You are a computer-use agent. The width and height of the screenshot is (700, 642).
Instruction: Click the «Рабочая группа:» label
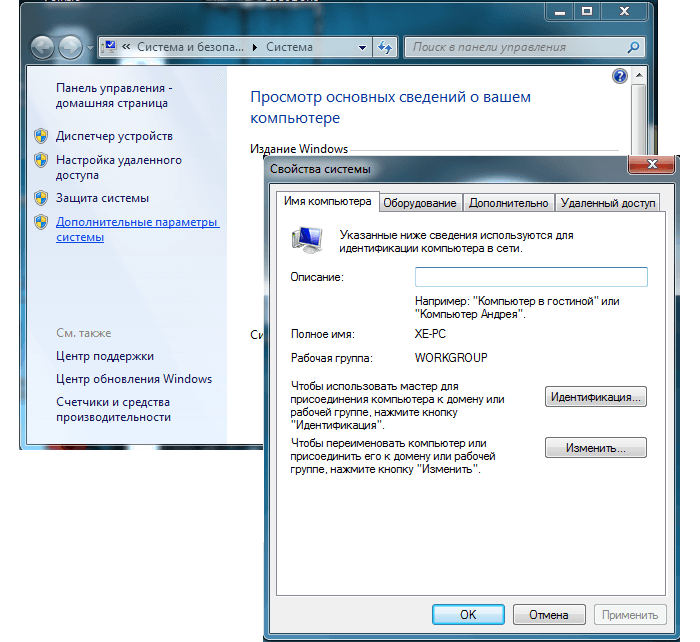pyautogui.click(x=332, y=358)
